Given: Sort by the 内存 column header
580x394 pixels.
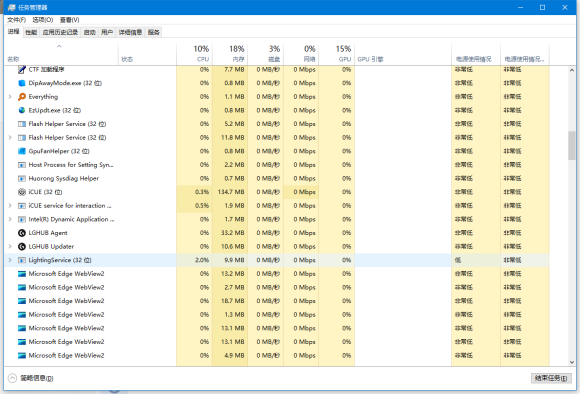Looking at the screenshot, I should pyautogui.click(x=230, y=54).
